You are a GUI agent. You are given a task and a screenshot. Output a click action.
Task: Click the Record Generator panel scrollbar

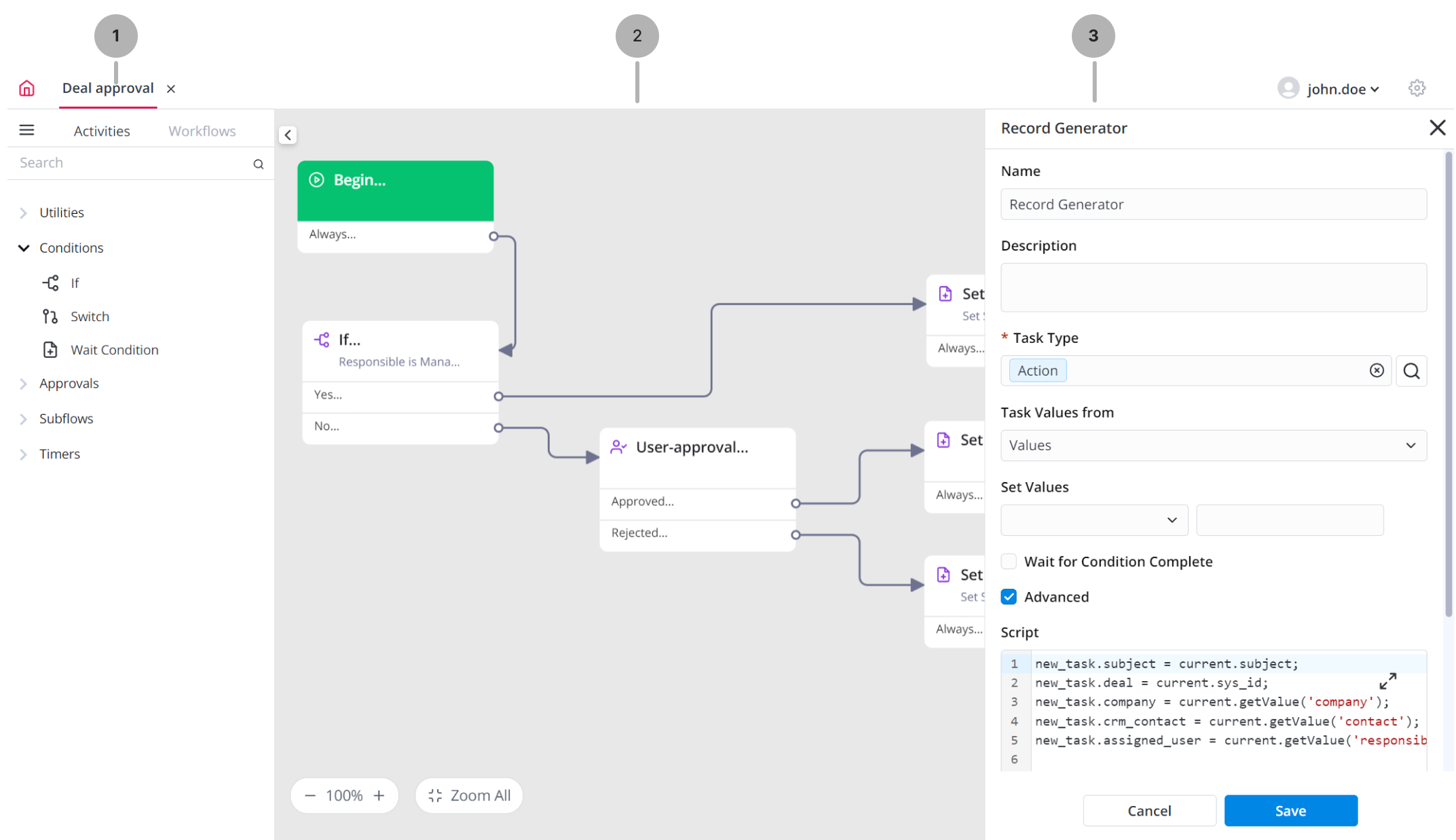pyautogui.click(x=1448, y=384)
